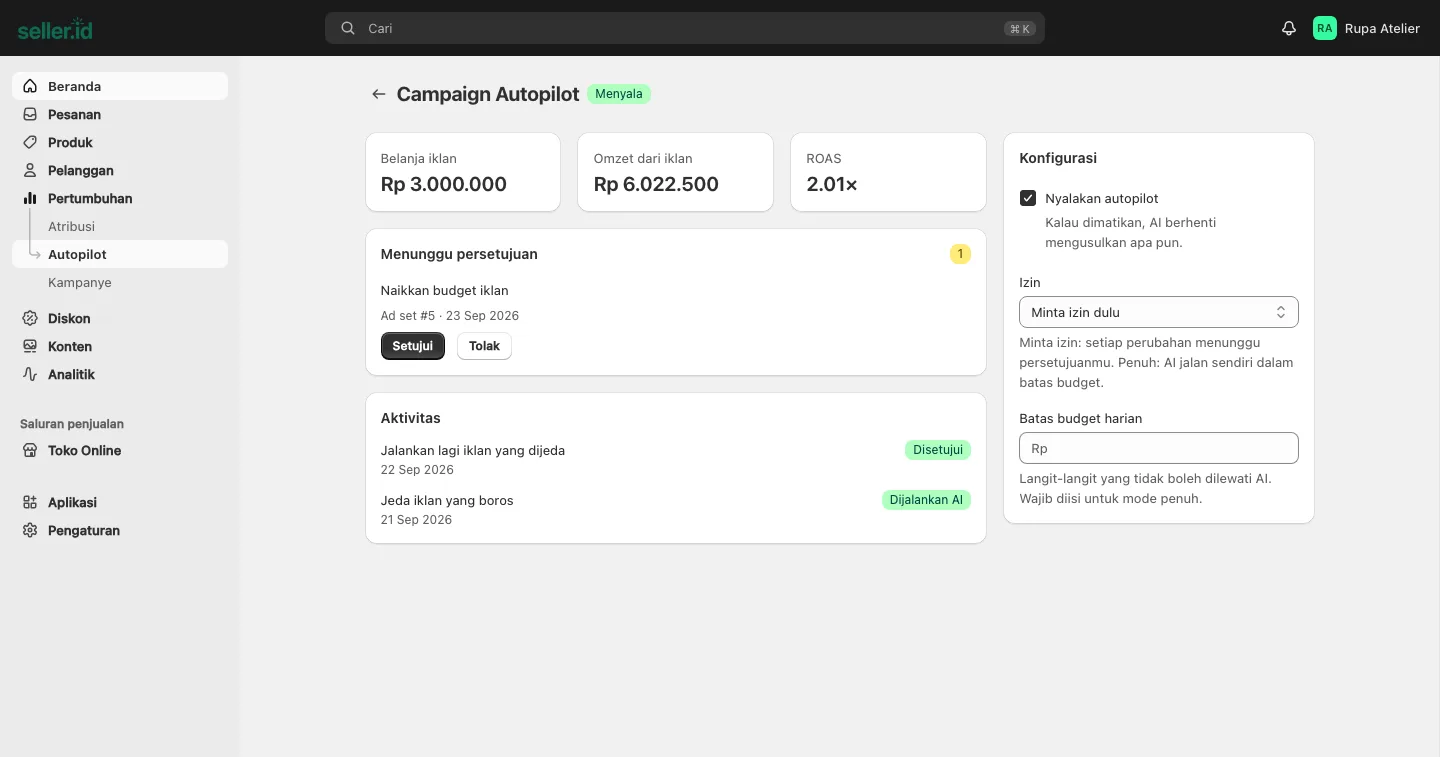Open the RA account avatar
Screen dimensions: 1440x757
pyautogui.click(x=1325, y=28)
